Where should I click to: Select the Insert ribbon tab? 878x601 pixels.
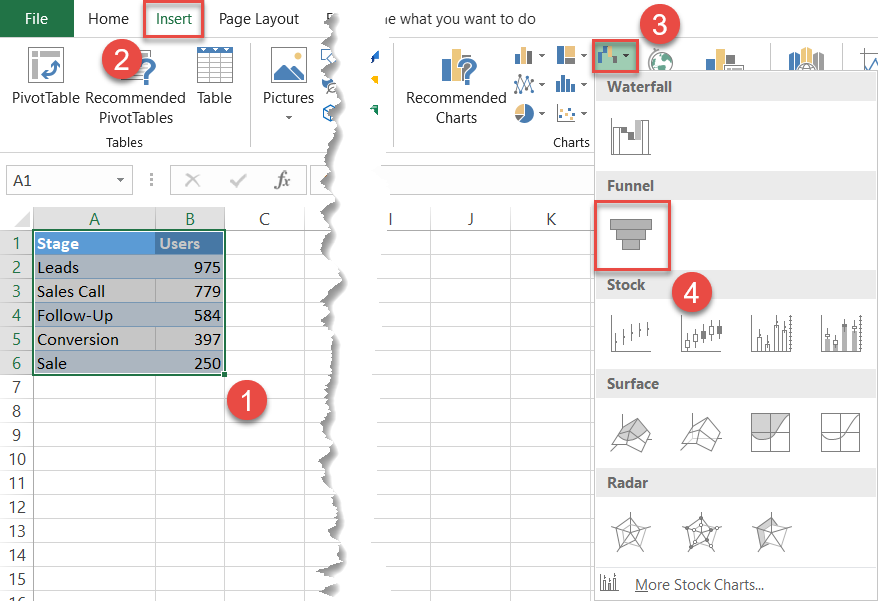[174, 18]
